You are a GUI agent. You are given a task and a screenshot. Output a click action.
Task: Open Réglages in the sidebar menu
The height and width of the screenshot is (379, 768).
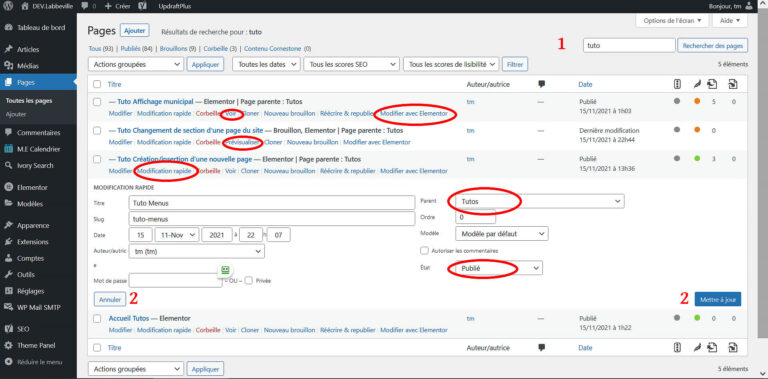pos(30,291)
